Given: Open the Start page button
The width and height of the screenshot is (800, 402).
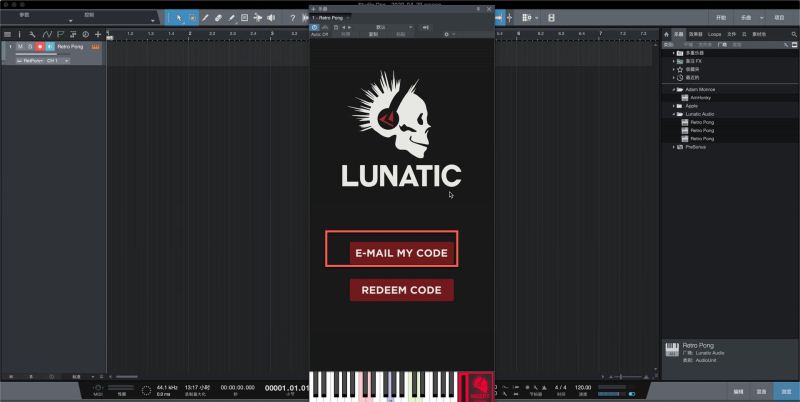Looking at the screenshot, I should pyautogui.click(x=720, y=17).
